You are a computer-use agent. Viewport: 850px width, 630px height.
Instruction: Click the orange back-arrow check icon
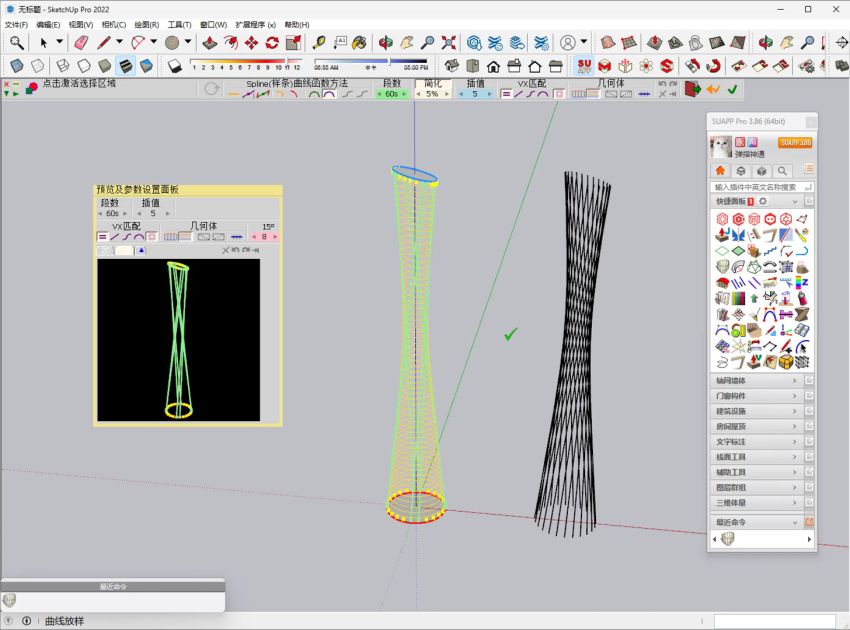713,89
